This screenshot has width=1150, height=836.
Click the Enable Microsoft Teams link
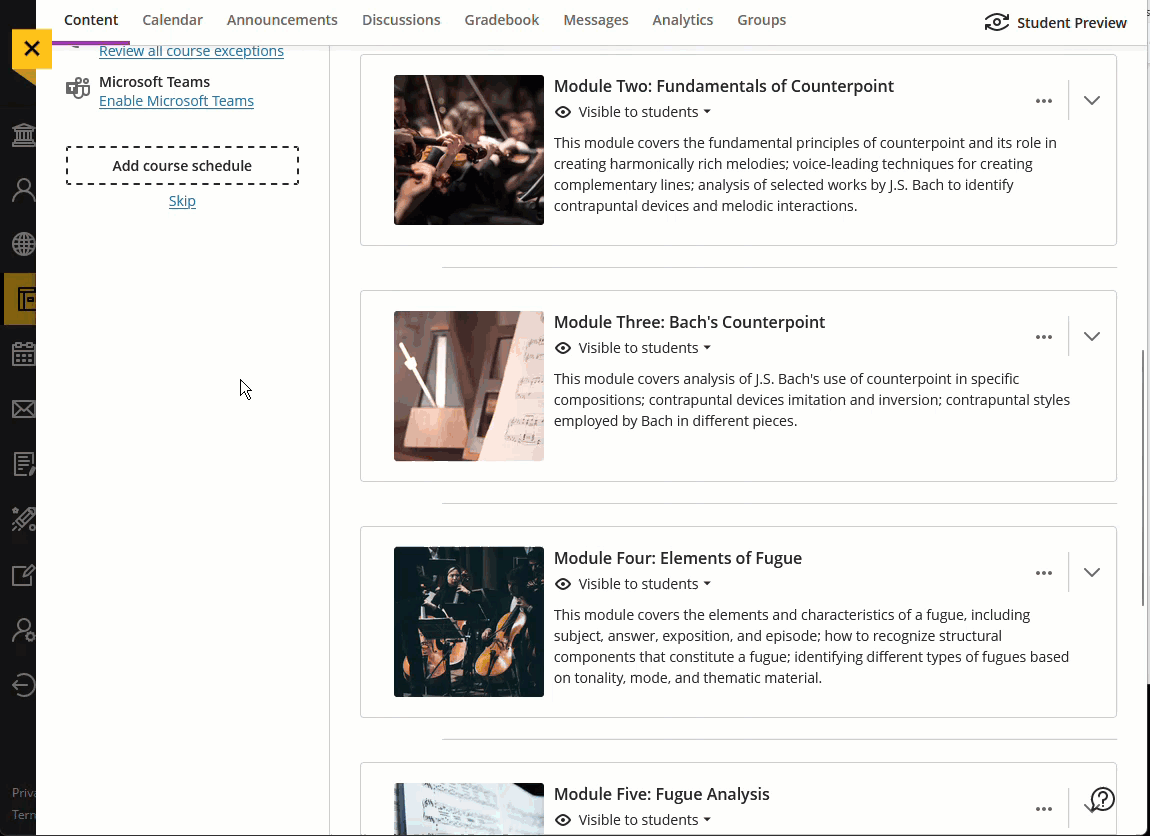pos(176,101)
